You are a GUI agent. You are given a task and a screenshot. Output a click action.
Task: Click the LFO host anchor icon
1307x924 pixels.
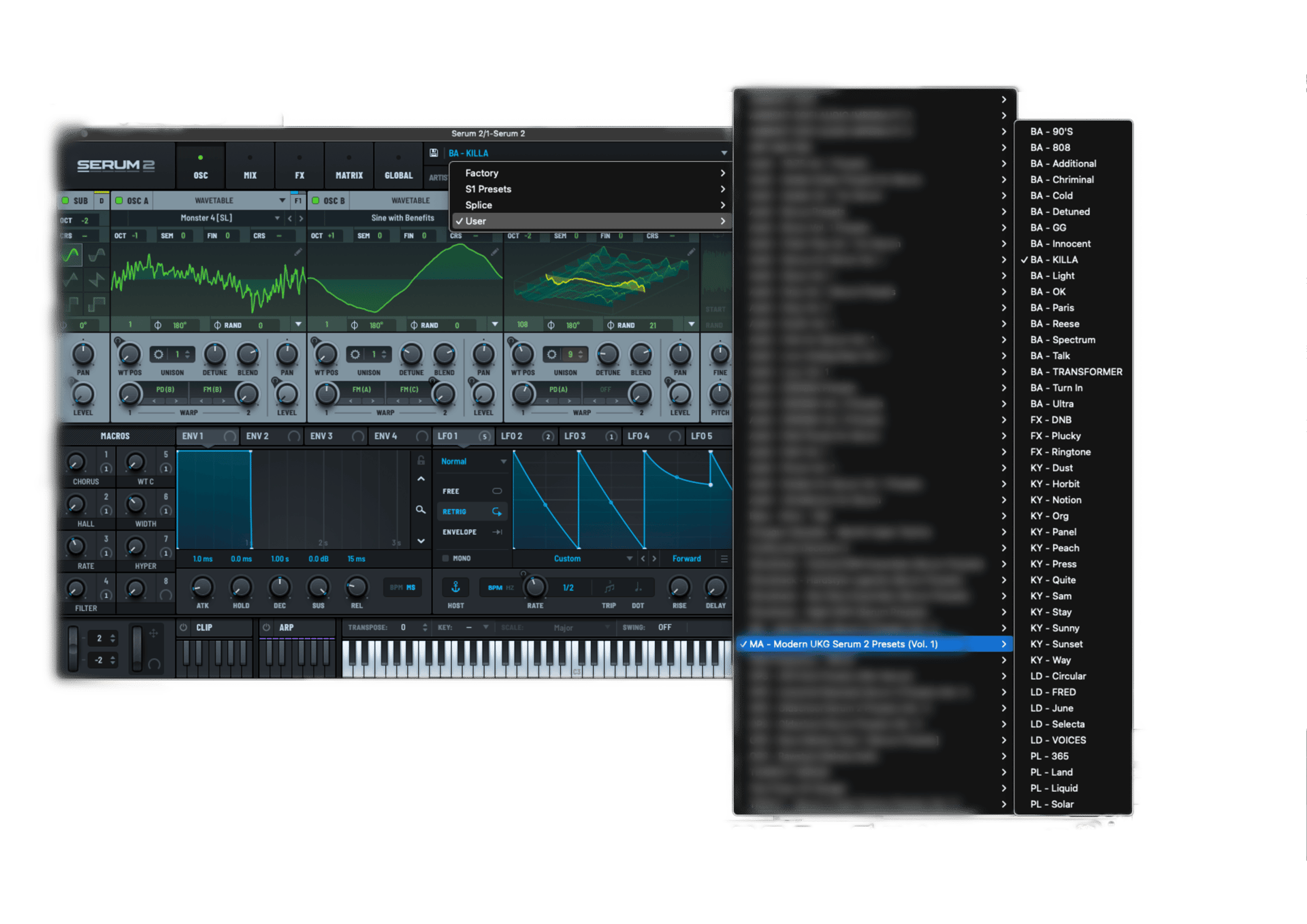(x=455, y=587)
